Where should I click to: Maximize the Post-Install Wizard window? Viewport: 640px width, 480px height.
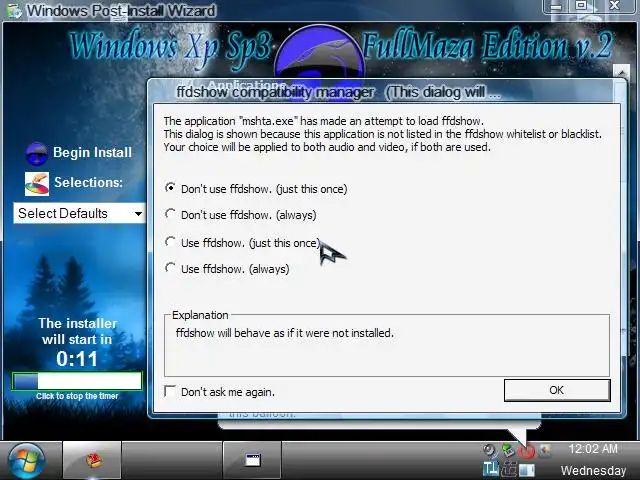(581, 6)
